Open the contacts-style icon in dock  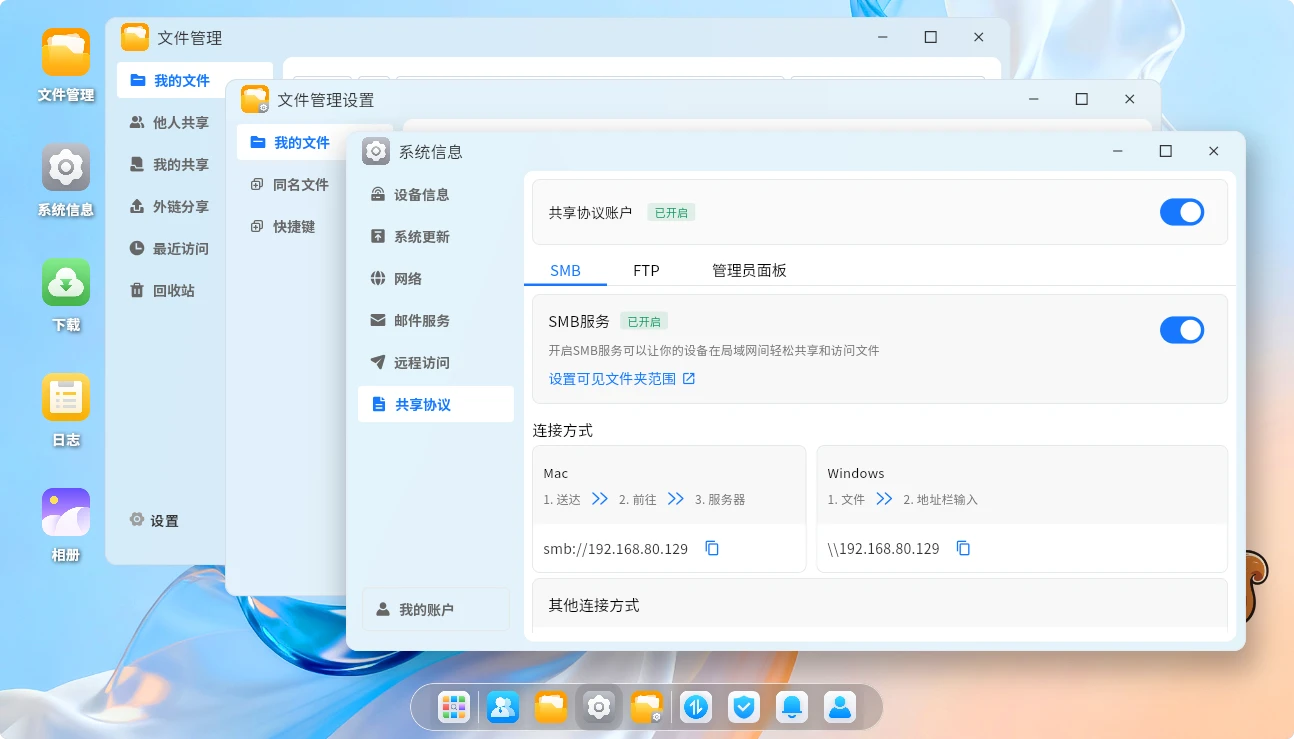pos(503,708)
